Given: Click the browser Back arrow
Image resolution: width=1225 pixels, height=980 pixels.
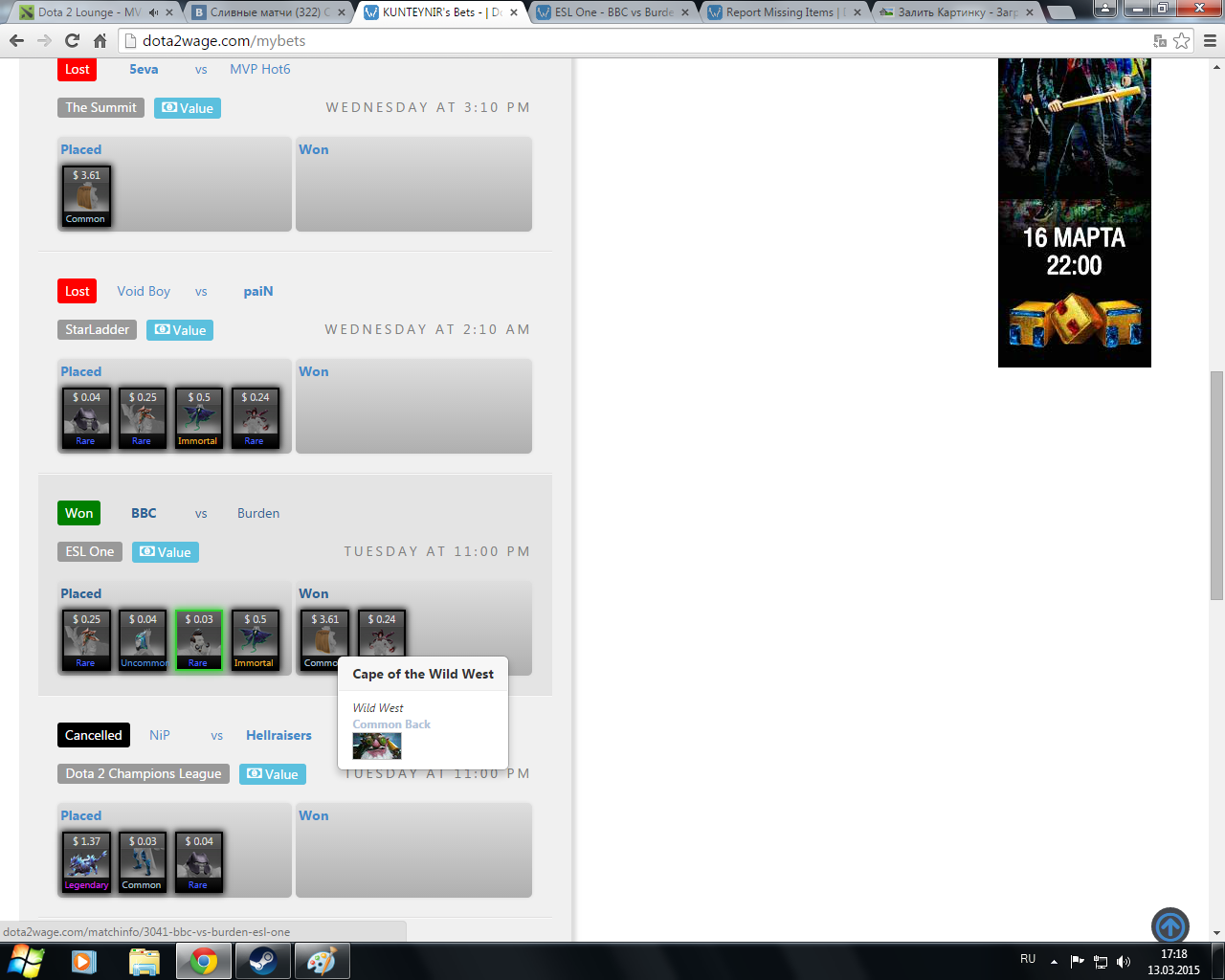Looking at the screenshot, I should 16,41.
